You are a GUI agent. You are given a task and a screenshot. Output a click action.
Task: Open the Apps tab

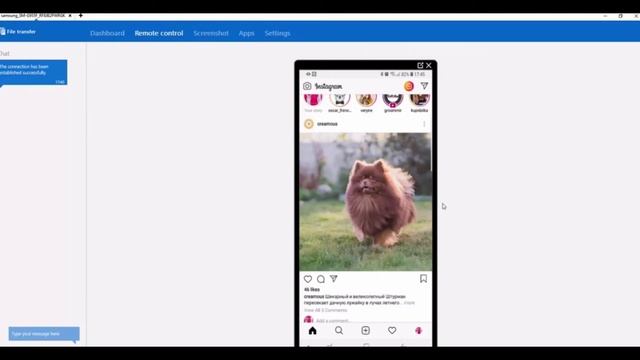246,33
